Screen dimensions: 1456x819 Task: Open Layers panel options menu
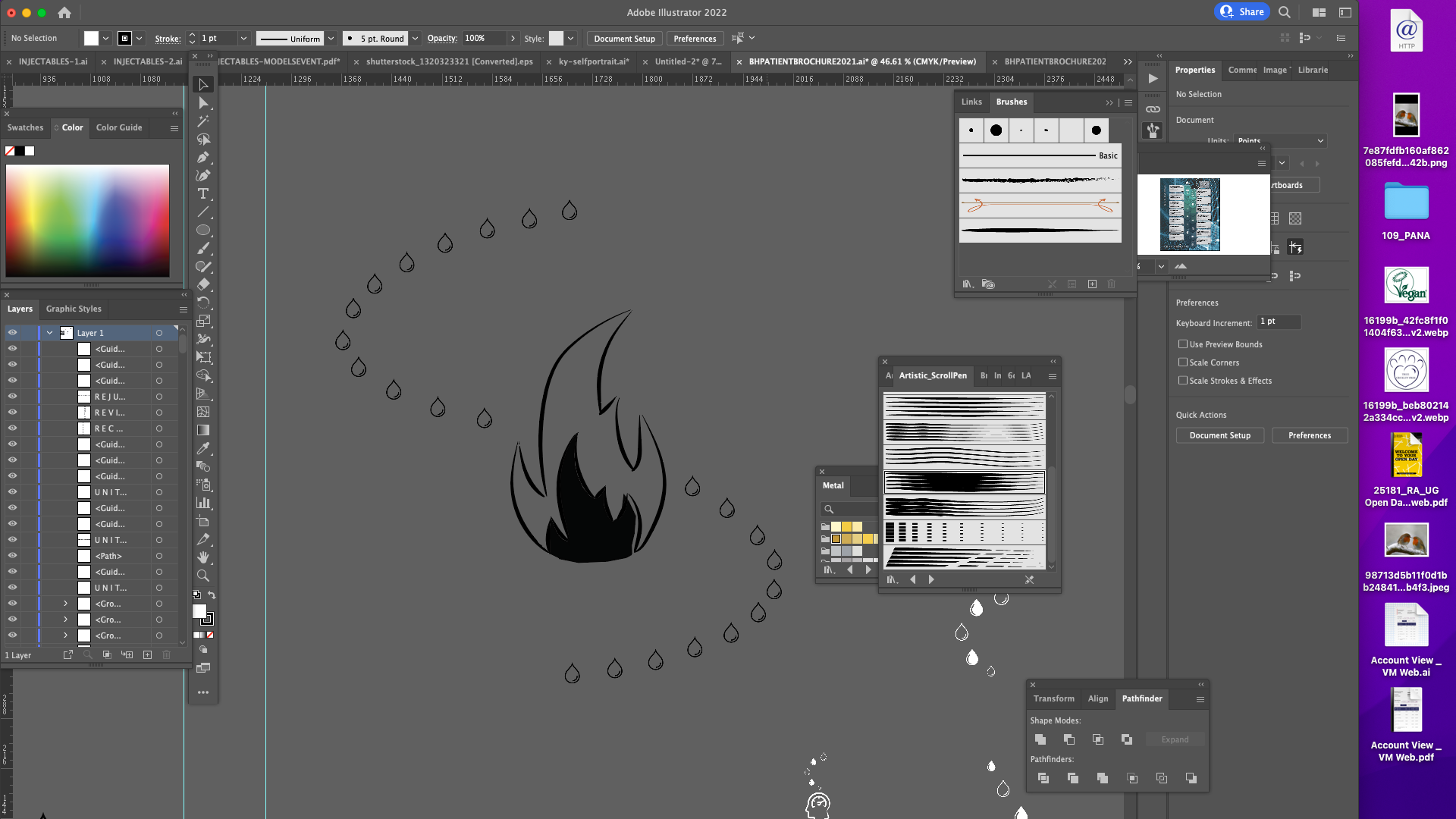183,309
